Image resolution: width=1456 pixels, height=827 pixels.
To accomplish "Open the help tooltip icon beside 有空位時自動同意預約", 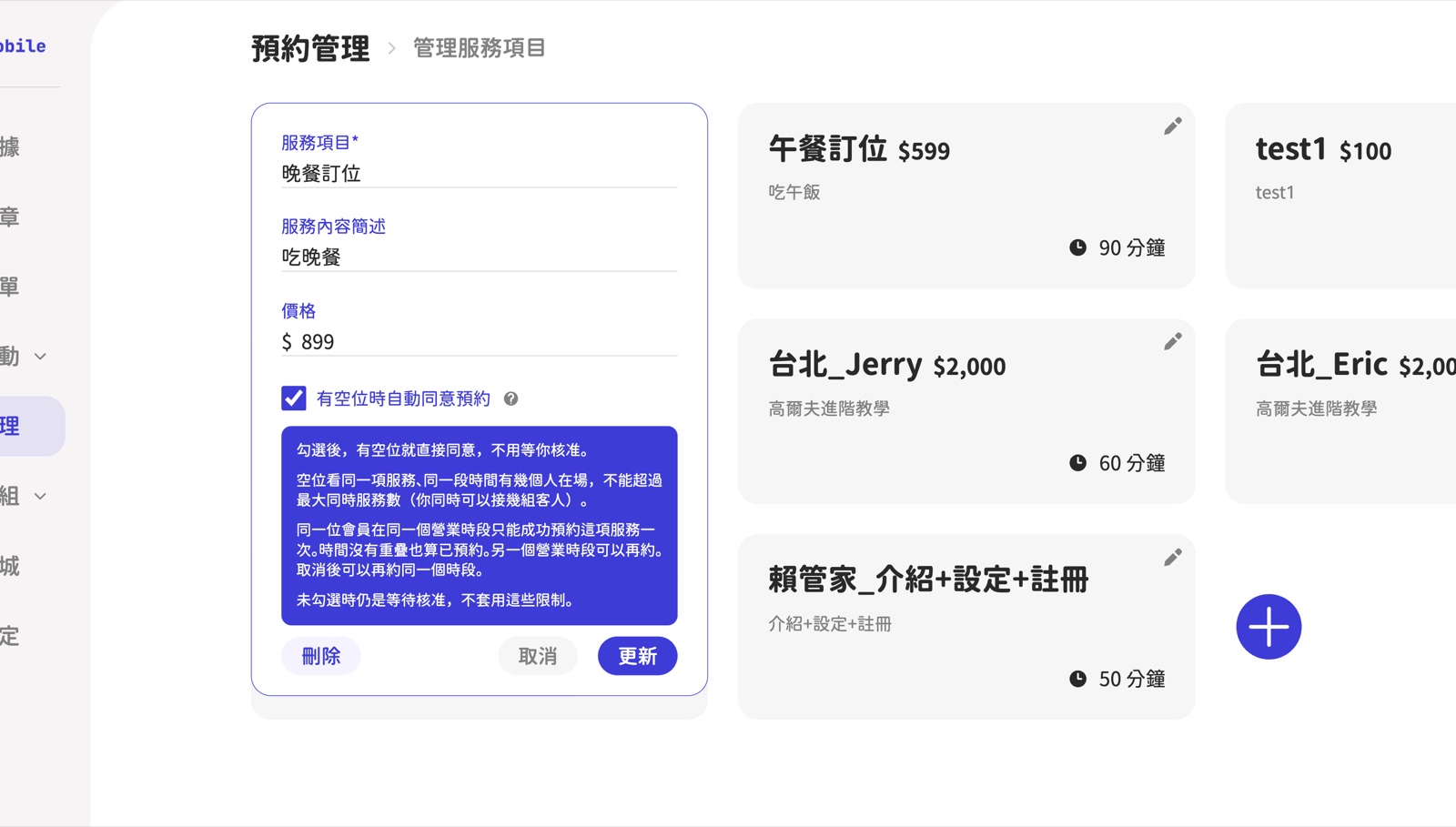I will click(511, 398).
